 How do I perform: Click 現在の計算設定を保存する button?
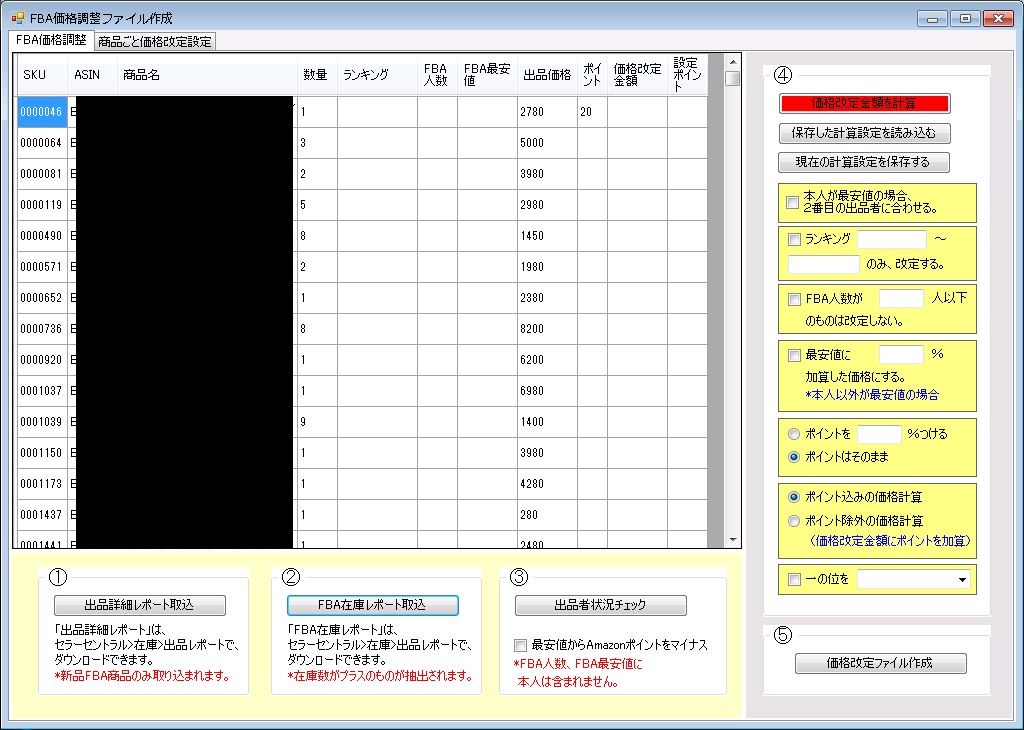point(864,162)
